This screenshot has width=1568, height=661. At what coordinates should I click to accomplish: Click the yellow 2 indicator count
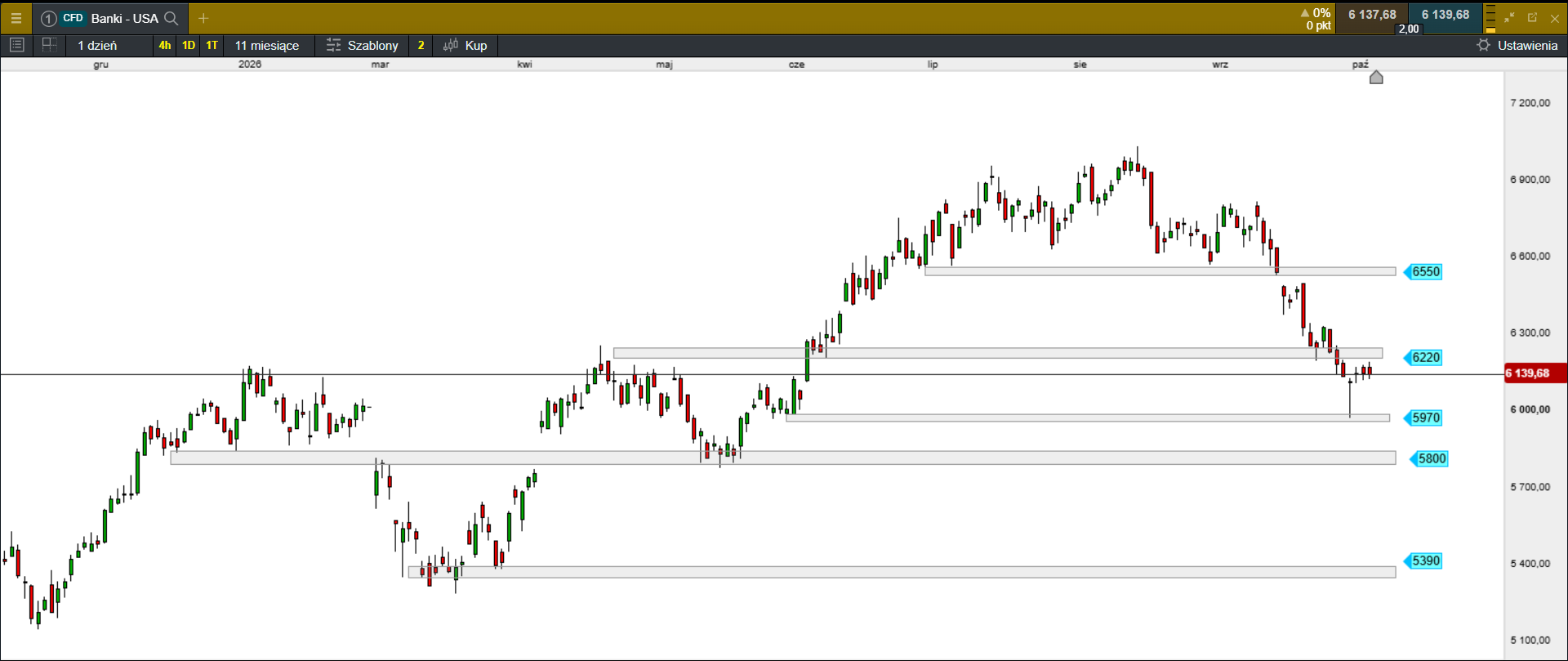coord(421,45)
